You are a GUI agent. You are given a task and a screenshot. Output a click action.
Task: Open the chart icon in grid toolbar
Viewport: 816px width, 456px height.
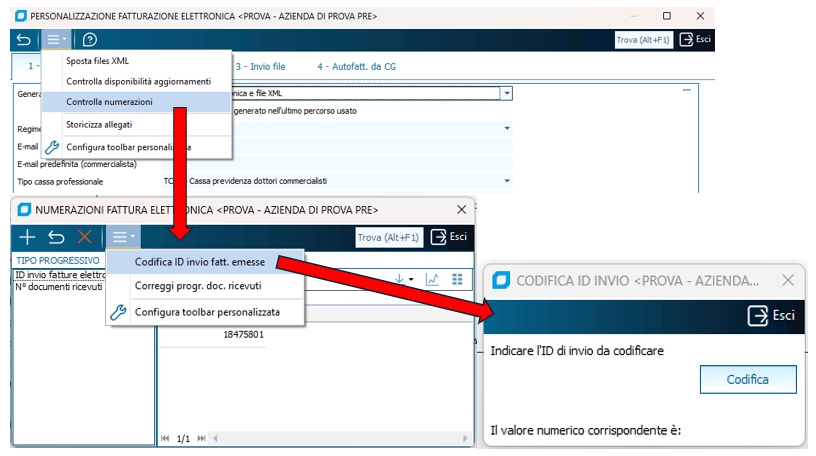click(x=432, y=280)
